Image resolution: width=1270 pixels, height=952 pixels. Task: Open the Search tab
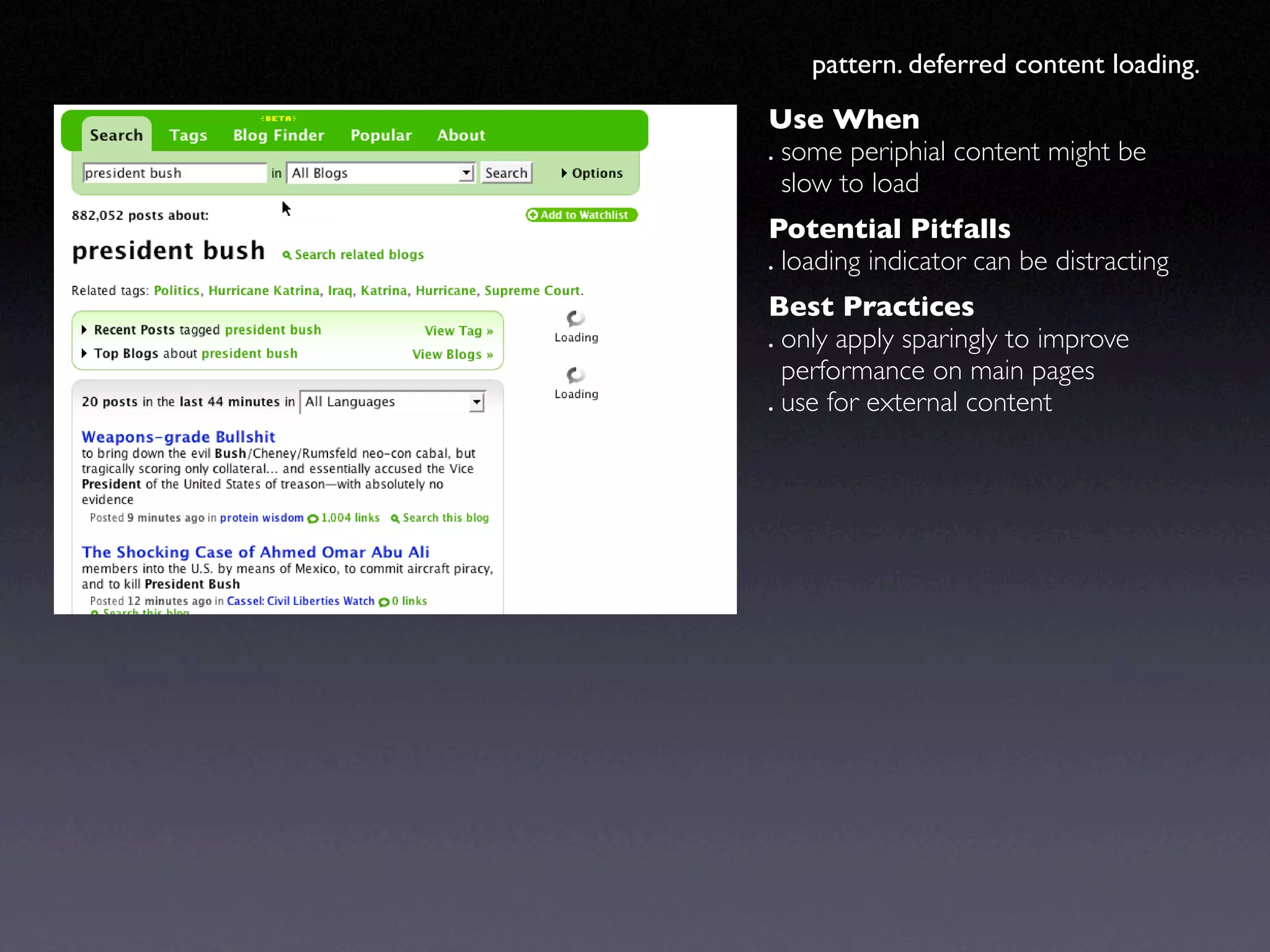pyautogui.click(x=117, y=134)
